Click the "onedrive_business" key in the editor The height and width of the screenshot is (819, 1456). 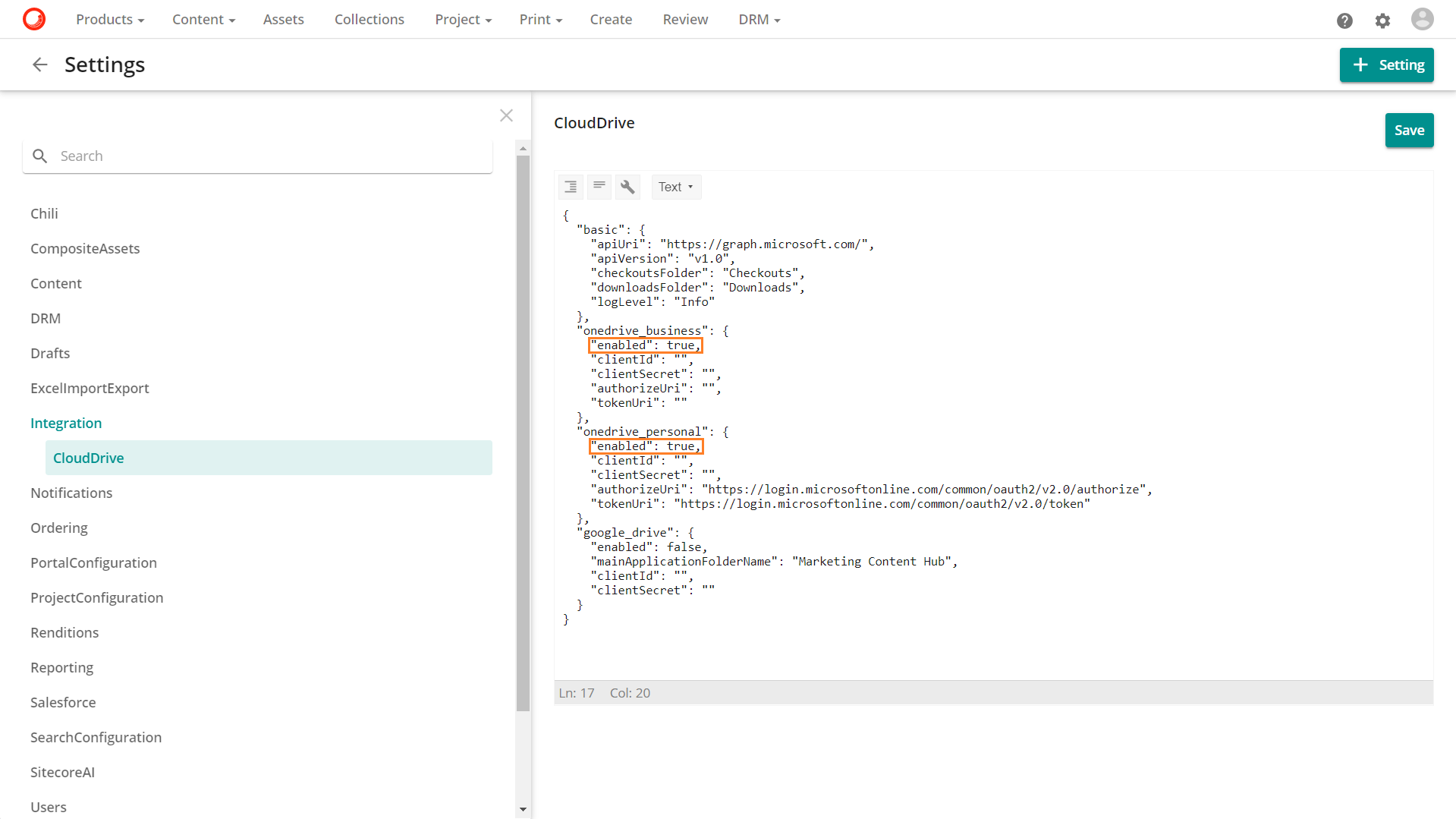642,331
